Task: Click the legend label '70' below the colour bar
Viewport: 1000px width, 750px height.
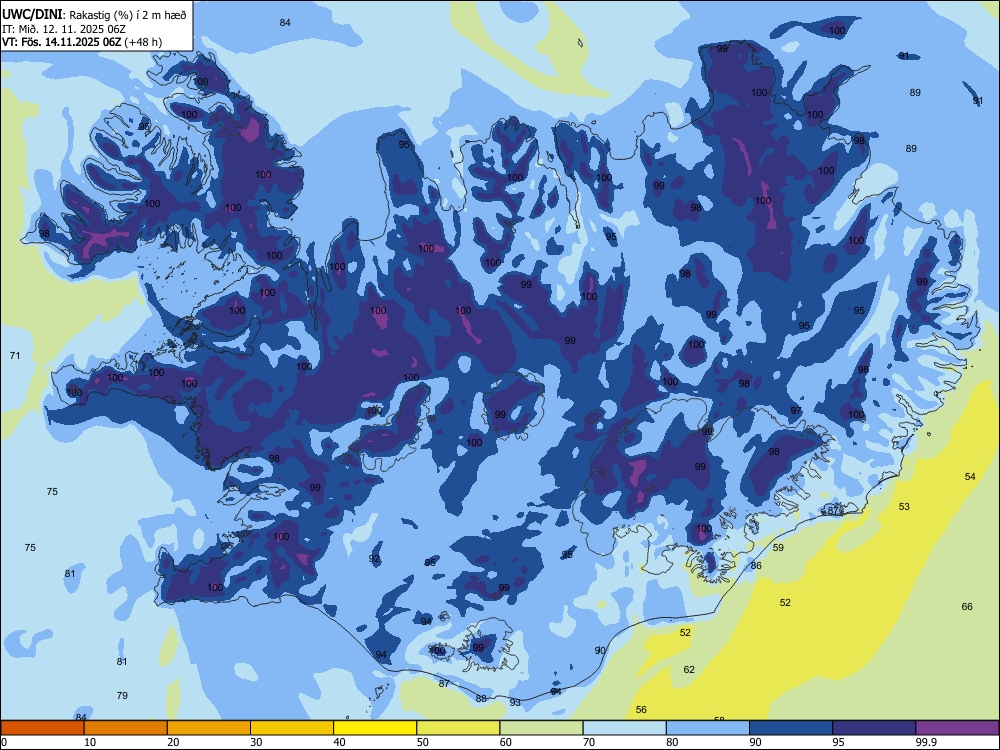Action: click(x=589, y=742)
